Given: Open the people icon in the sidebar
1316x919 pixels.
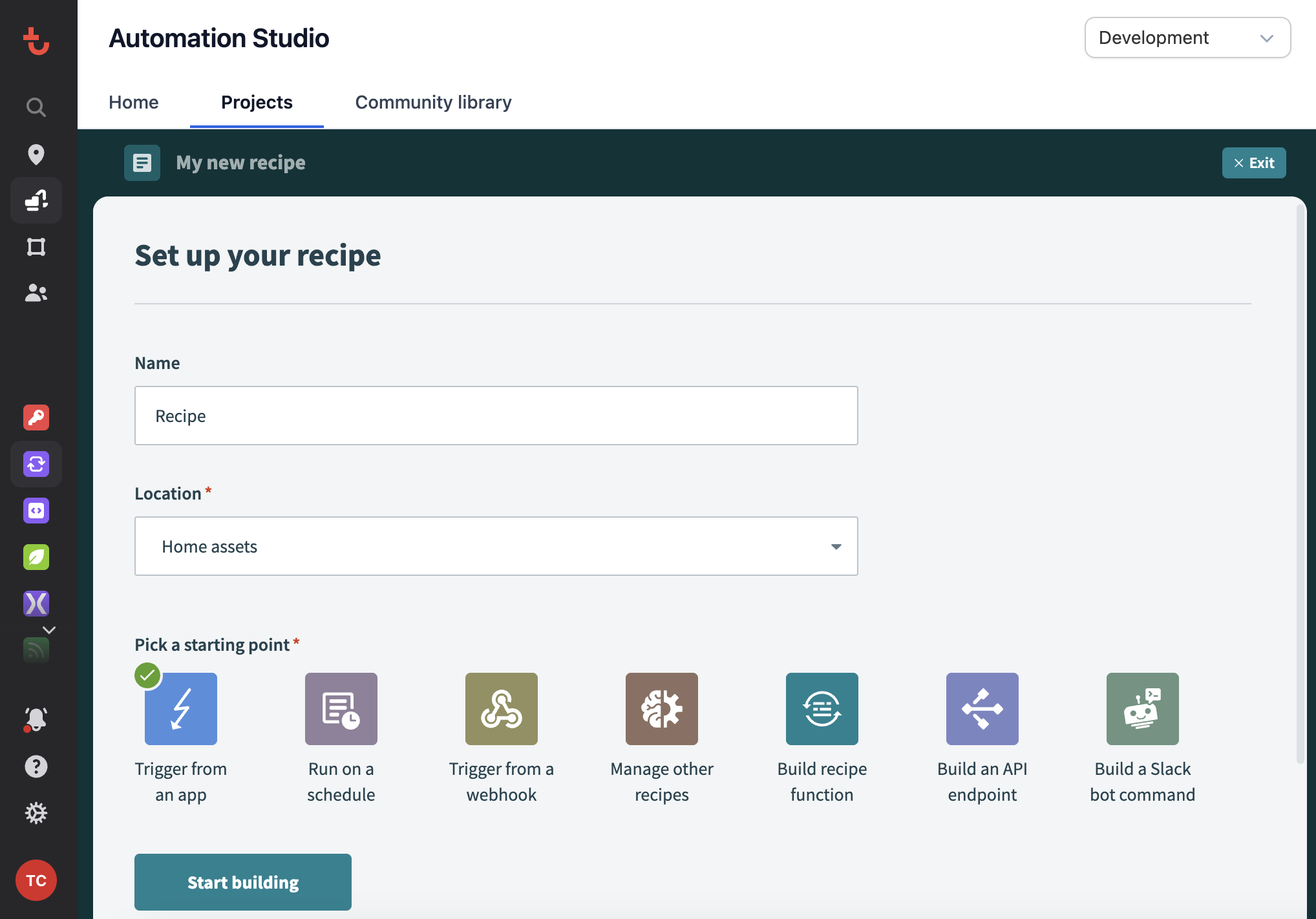Looking at the screenshot, I should point(36,293).
